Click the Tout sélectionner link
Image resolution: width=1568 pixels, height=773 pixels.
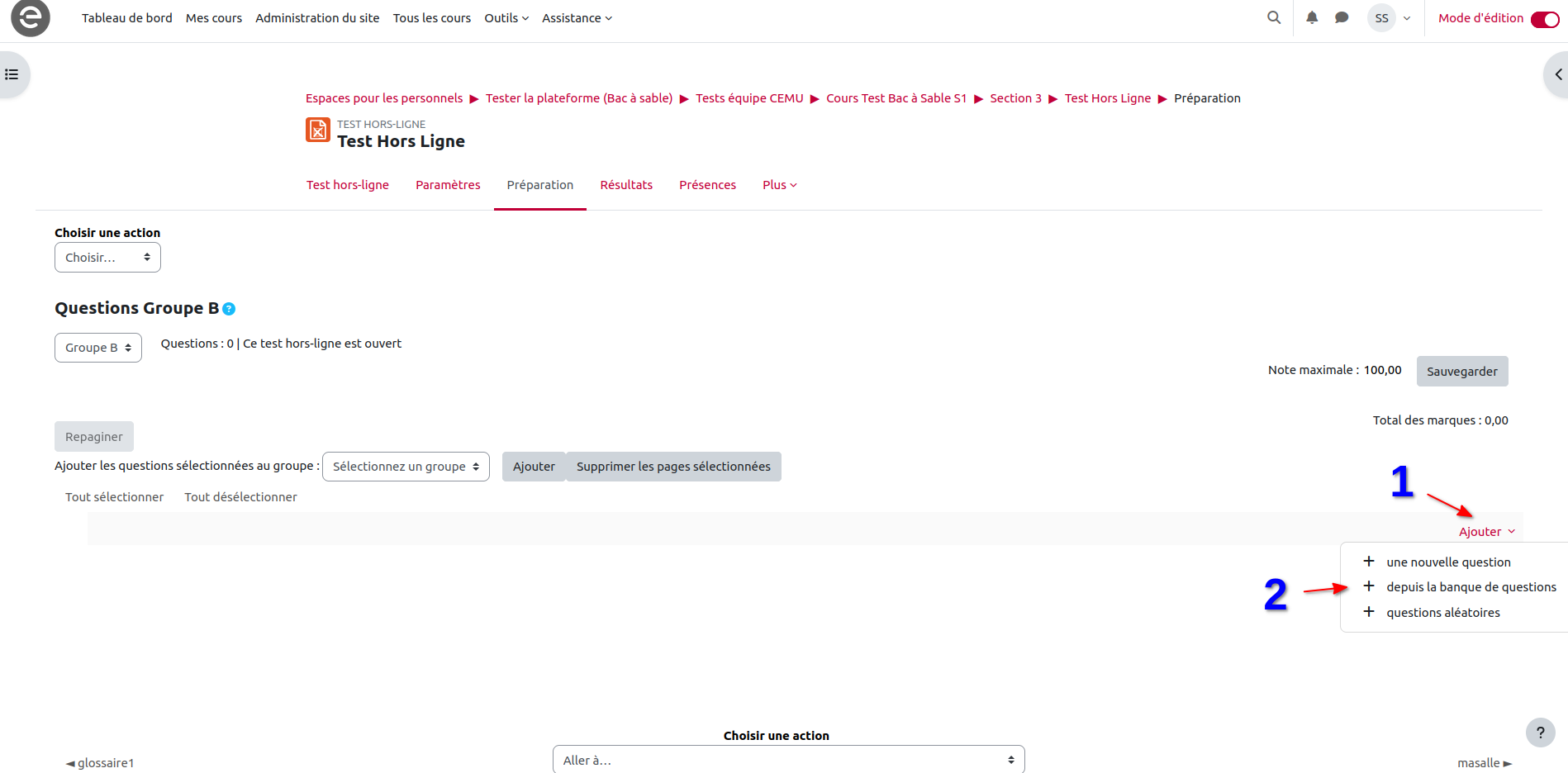pos(115,497)
